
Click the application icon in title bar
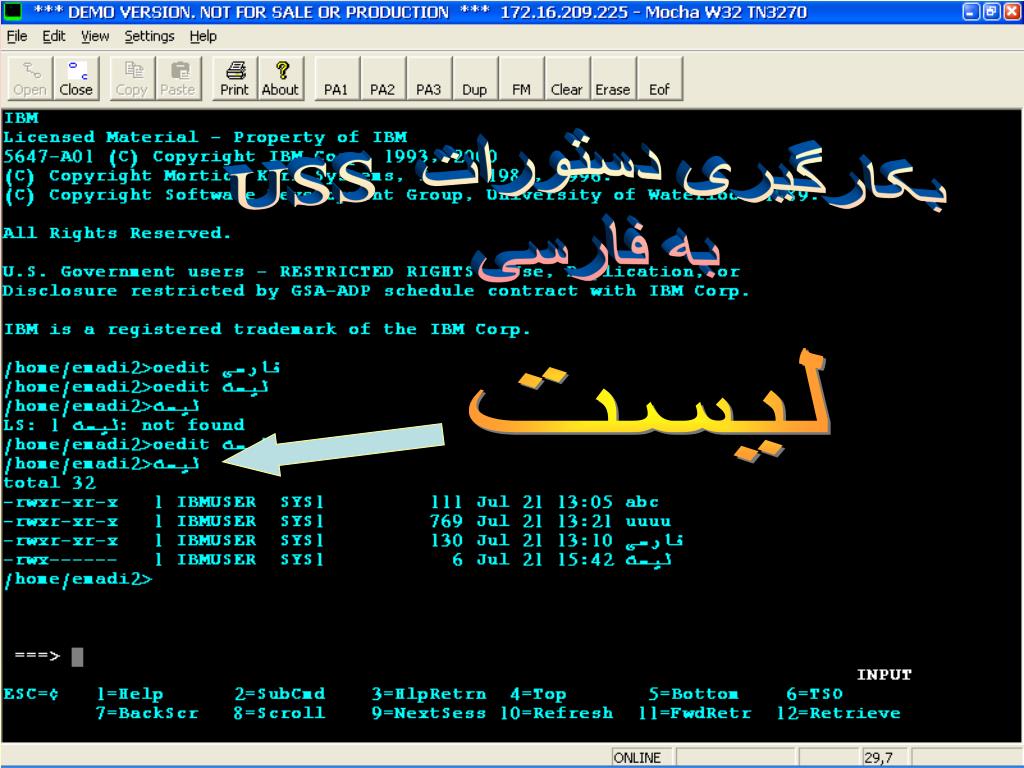[x=13, y=12]
